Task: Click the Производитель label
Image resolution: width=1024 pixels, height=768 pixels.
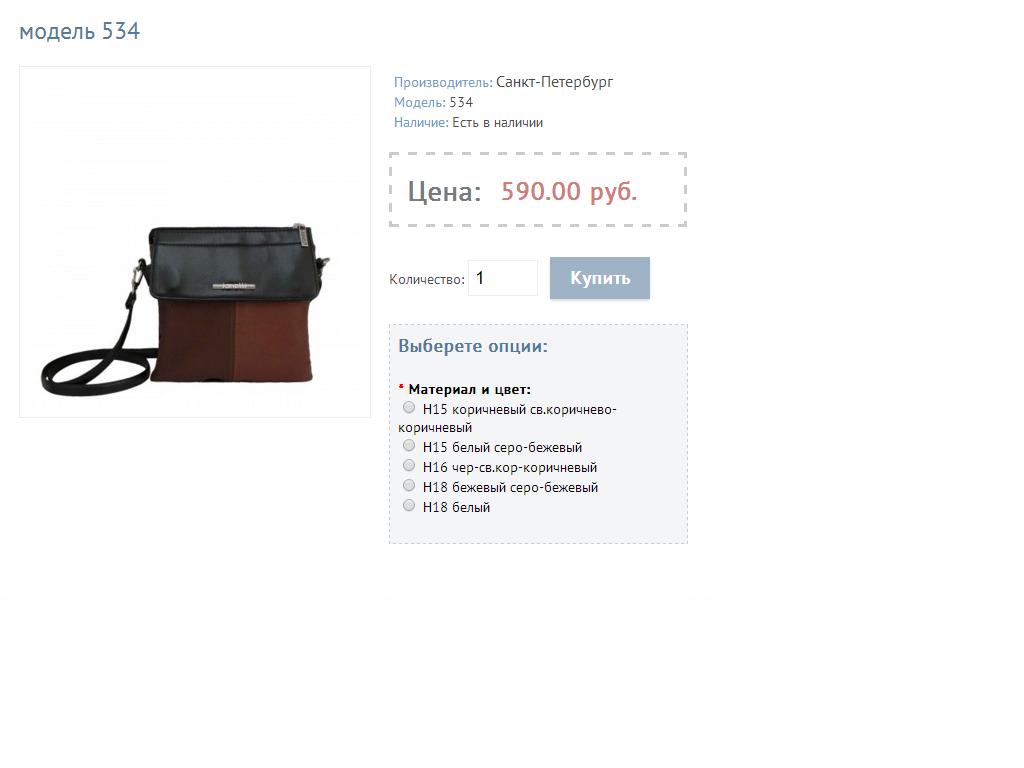Action: coord(443,83)
